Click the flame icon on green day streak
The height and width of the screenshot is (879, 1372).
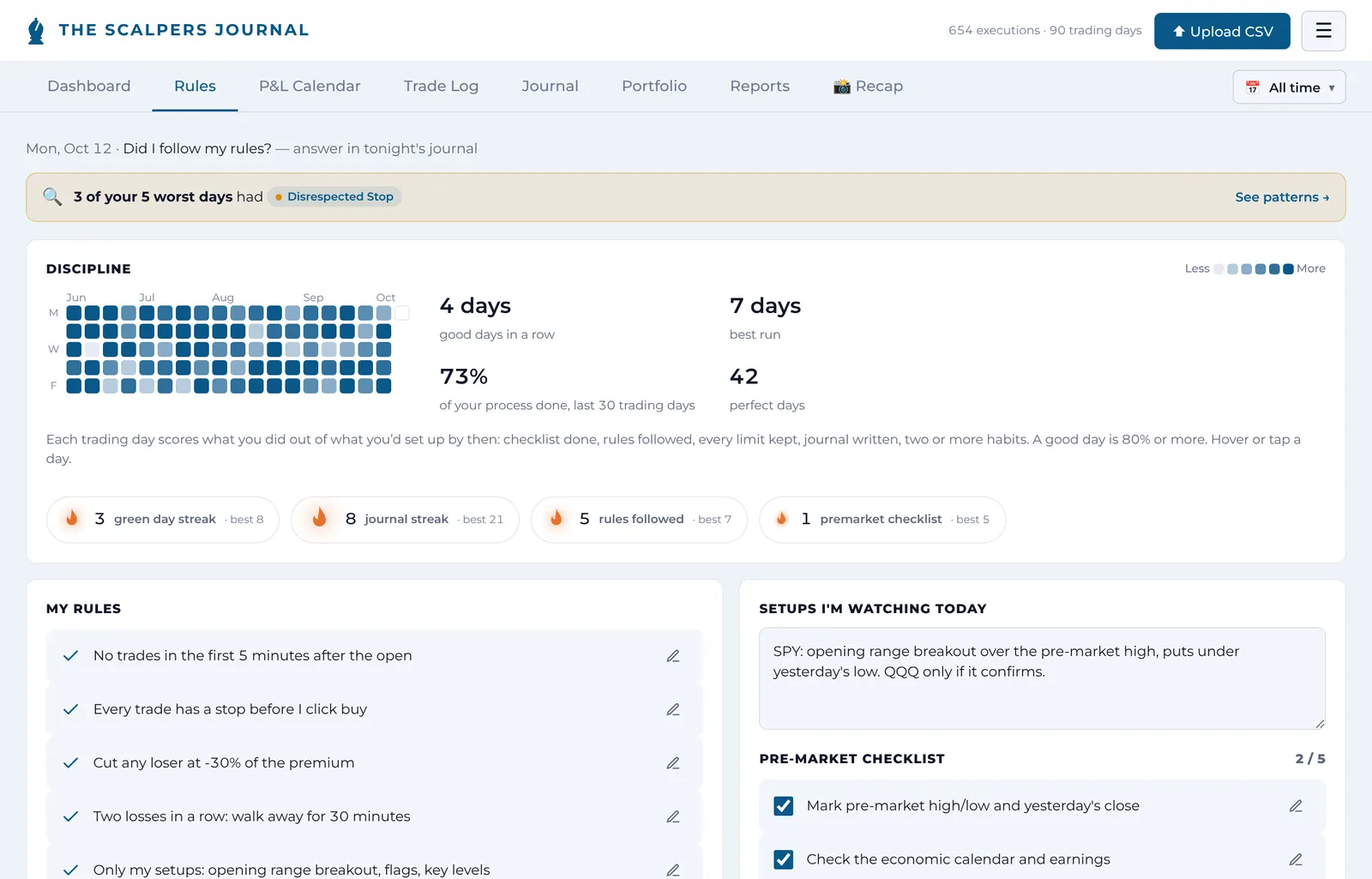[72, 518]
